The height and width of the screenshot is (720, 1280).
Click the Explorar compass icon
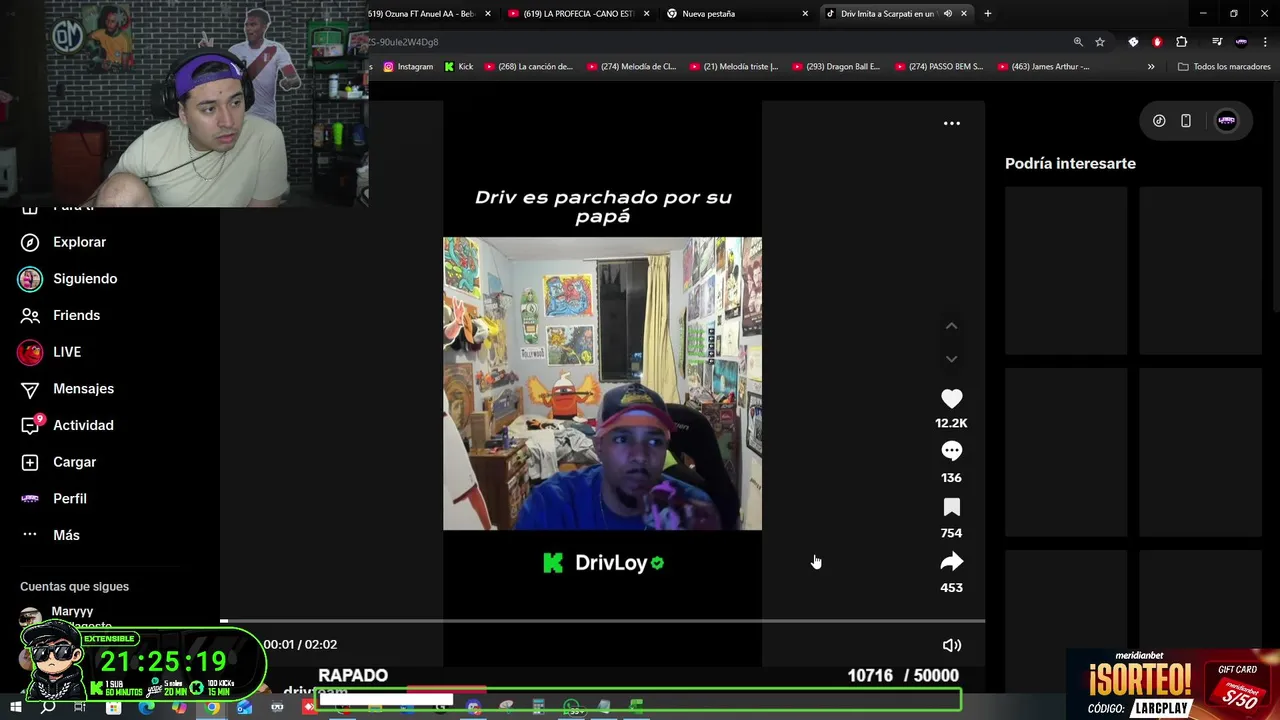pos(30,242)
